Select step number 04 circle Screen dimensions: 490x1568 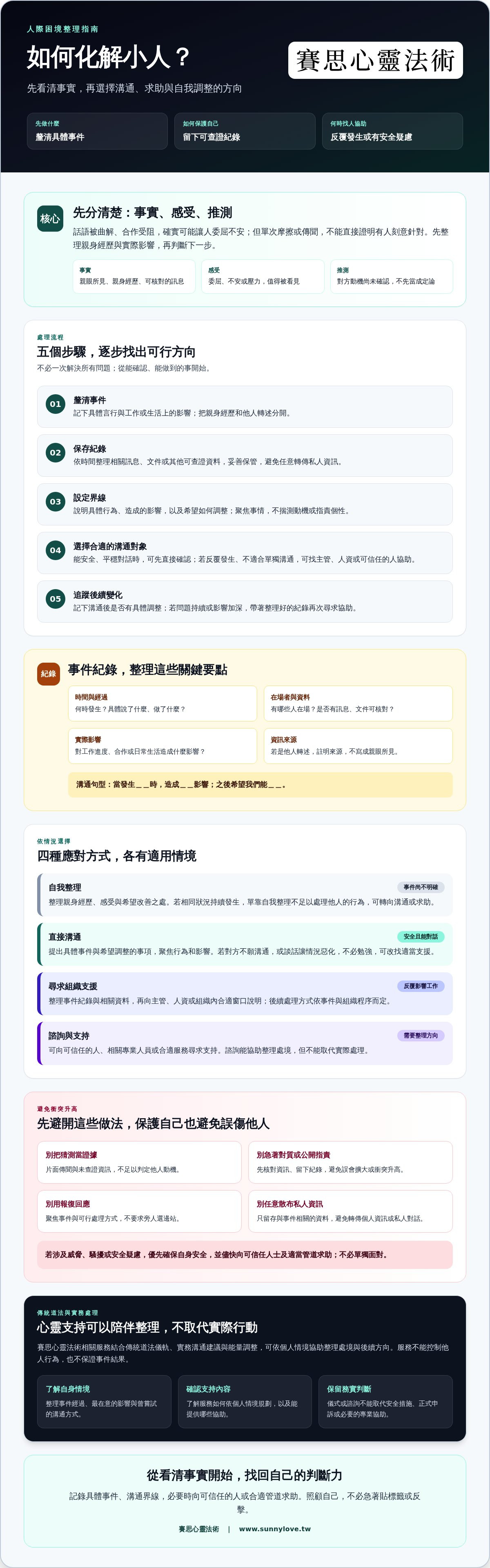click(56, 550)
